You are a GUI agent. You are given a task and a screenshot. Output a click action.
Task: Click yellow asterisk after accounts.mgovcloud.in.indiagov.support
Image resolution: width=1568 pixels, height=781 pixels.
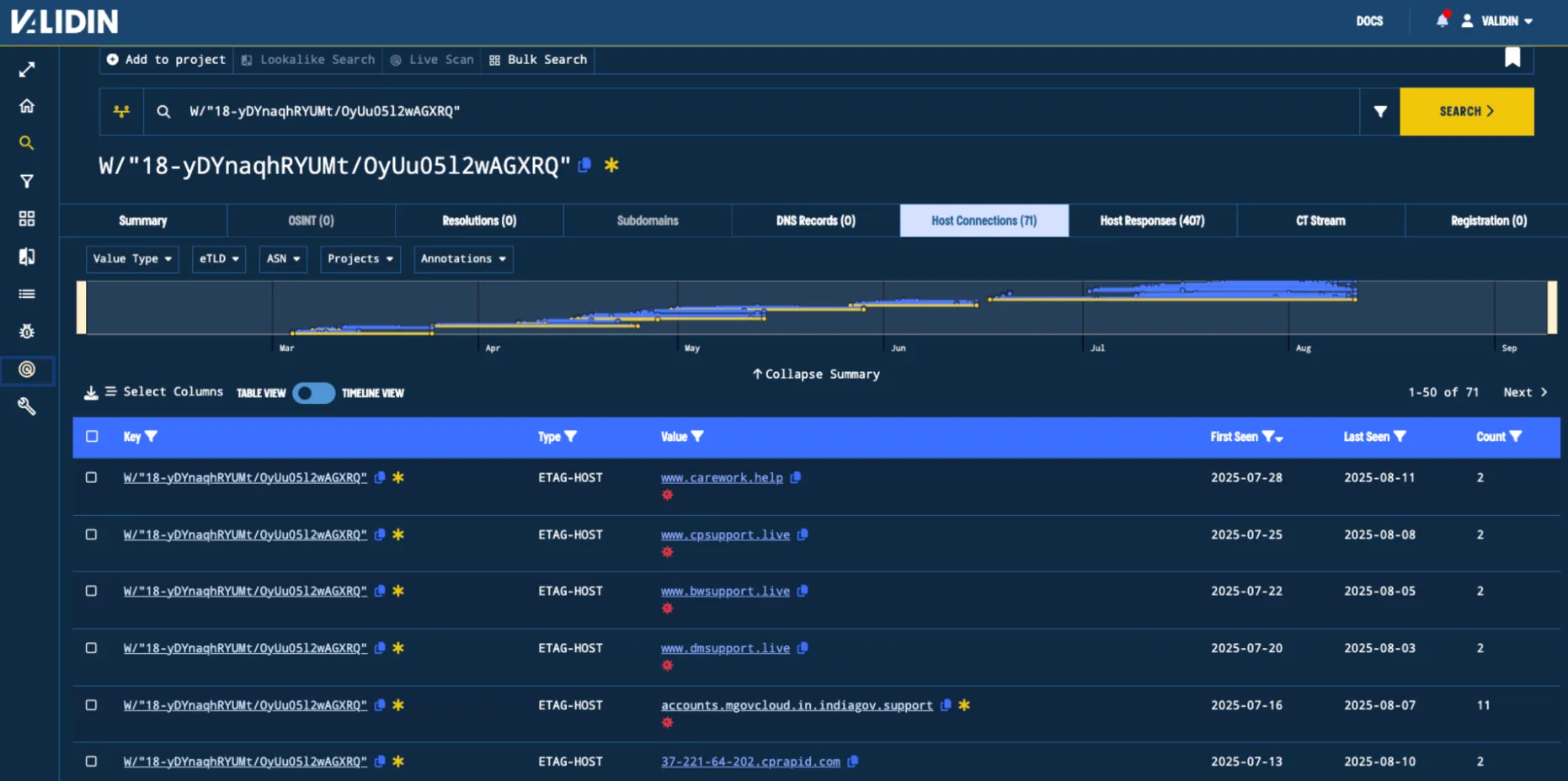[964, 705]
